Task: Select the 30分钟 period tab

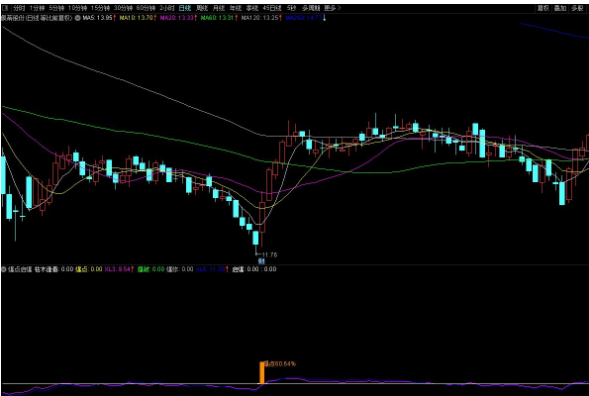Action: (123, 8)
